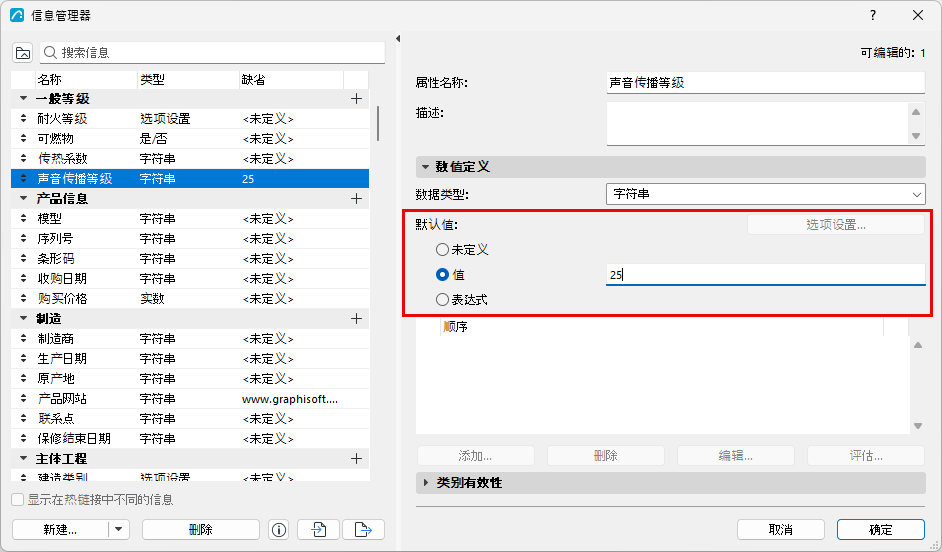The image size is (942, 552).
Task: Click the 评估... button
Action: point(866,456)
